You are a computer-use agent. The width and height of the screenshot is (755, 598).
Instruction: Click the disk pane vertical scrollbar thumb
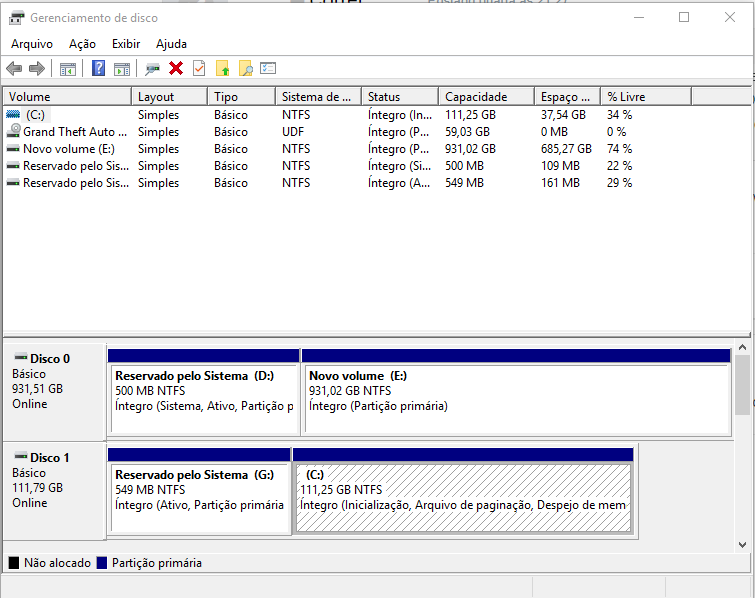click(742, 385)
